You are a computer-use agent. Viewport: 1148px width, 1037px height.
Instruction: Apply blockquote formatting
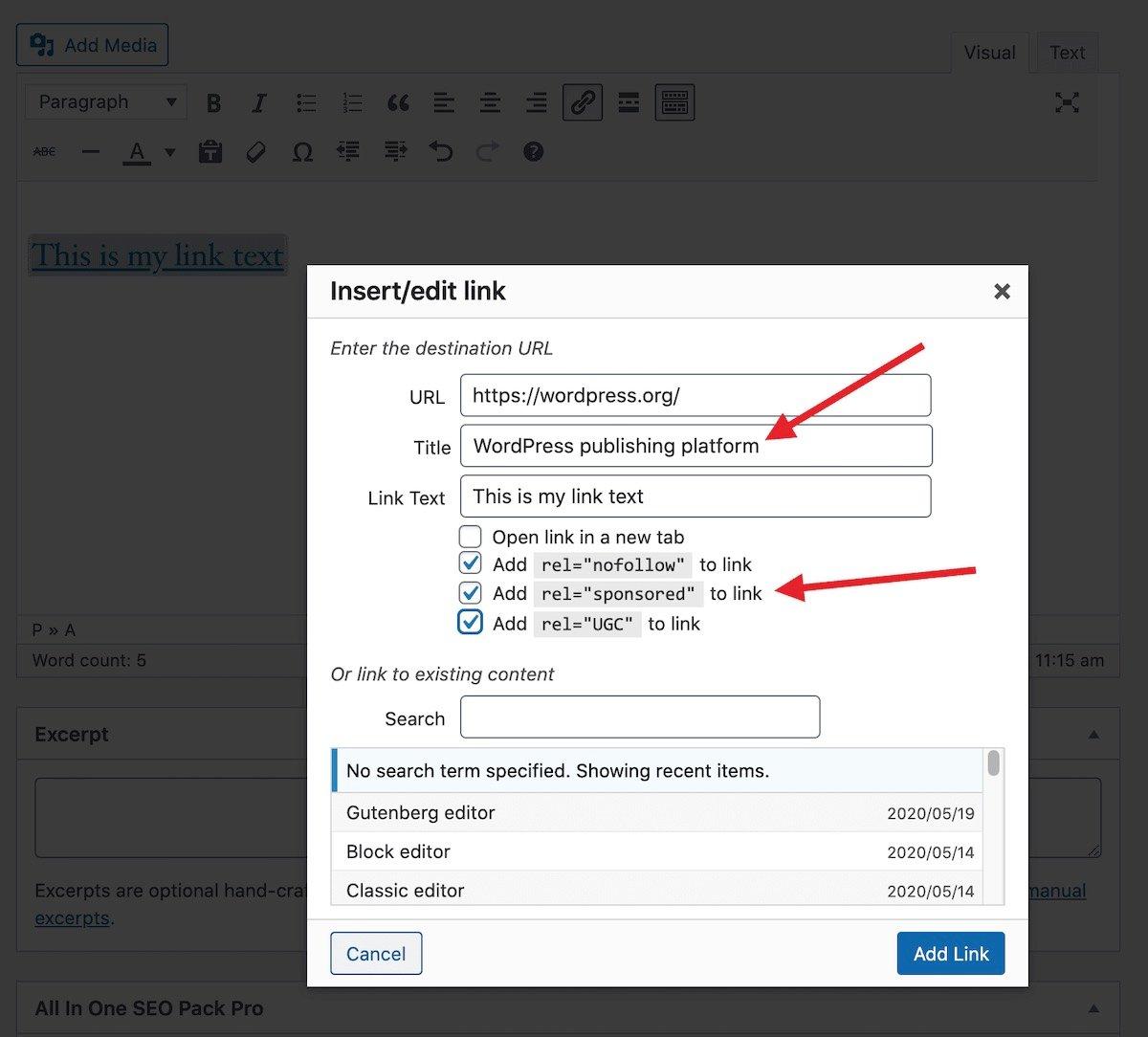click(x=398, y=102)
